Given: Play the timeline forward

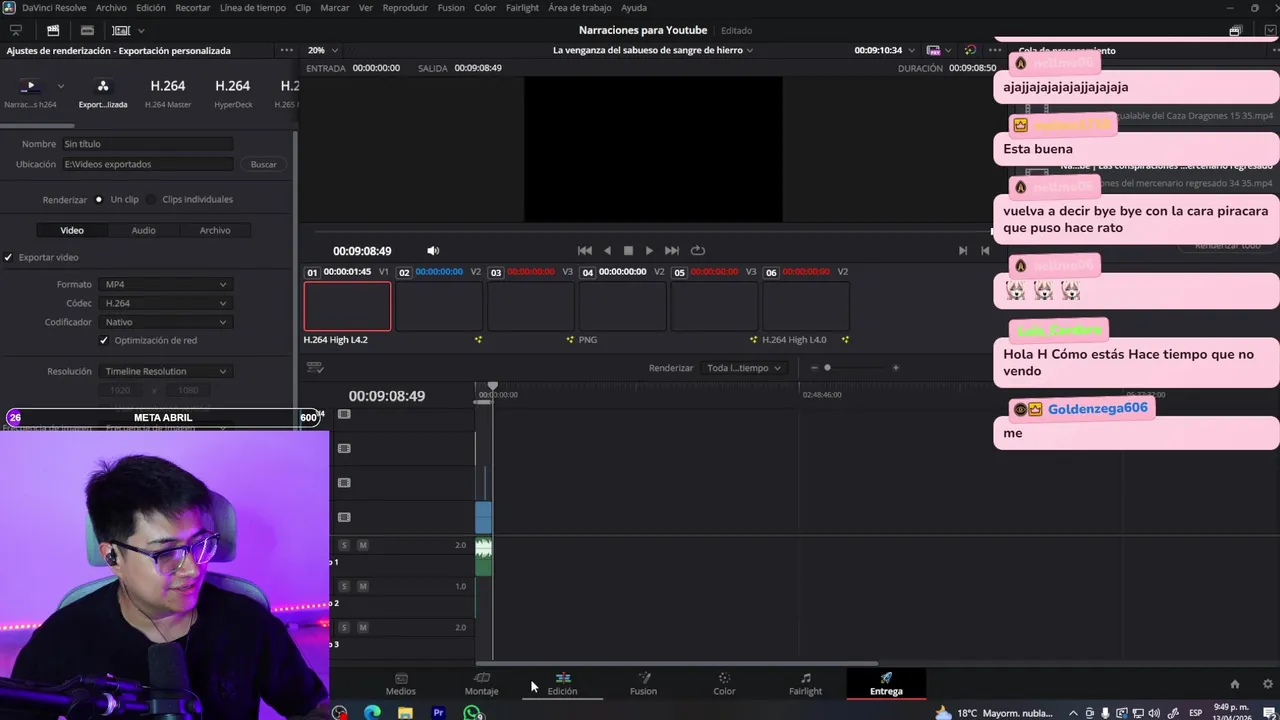Looking at the screenshot, I should [649, 251].
